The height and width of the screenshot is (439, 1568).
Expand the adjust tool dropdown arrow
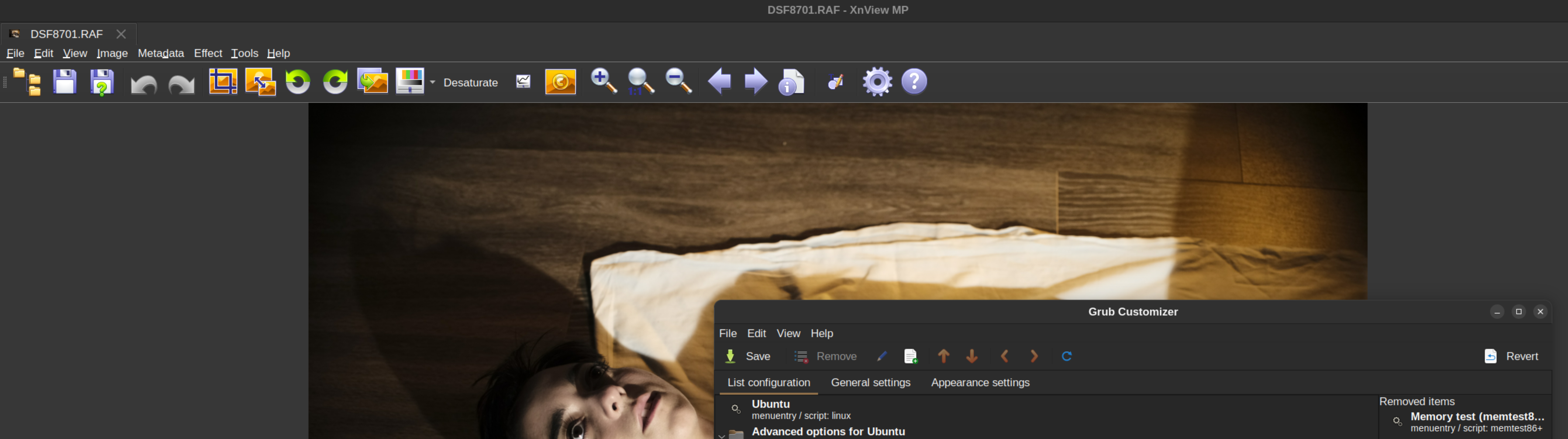433,82
